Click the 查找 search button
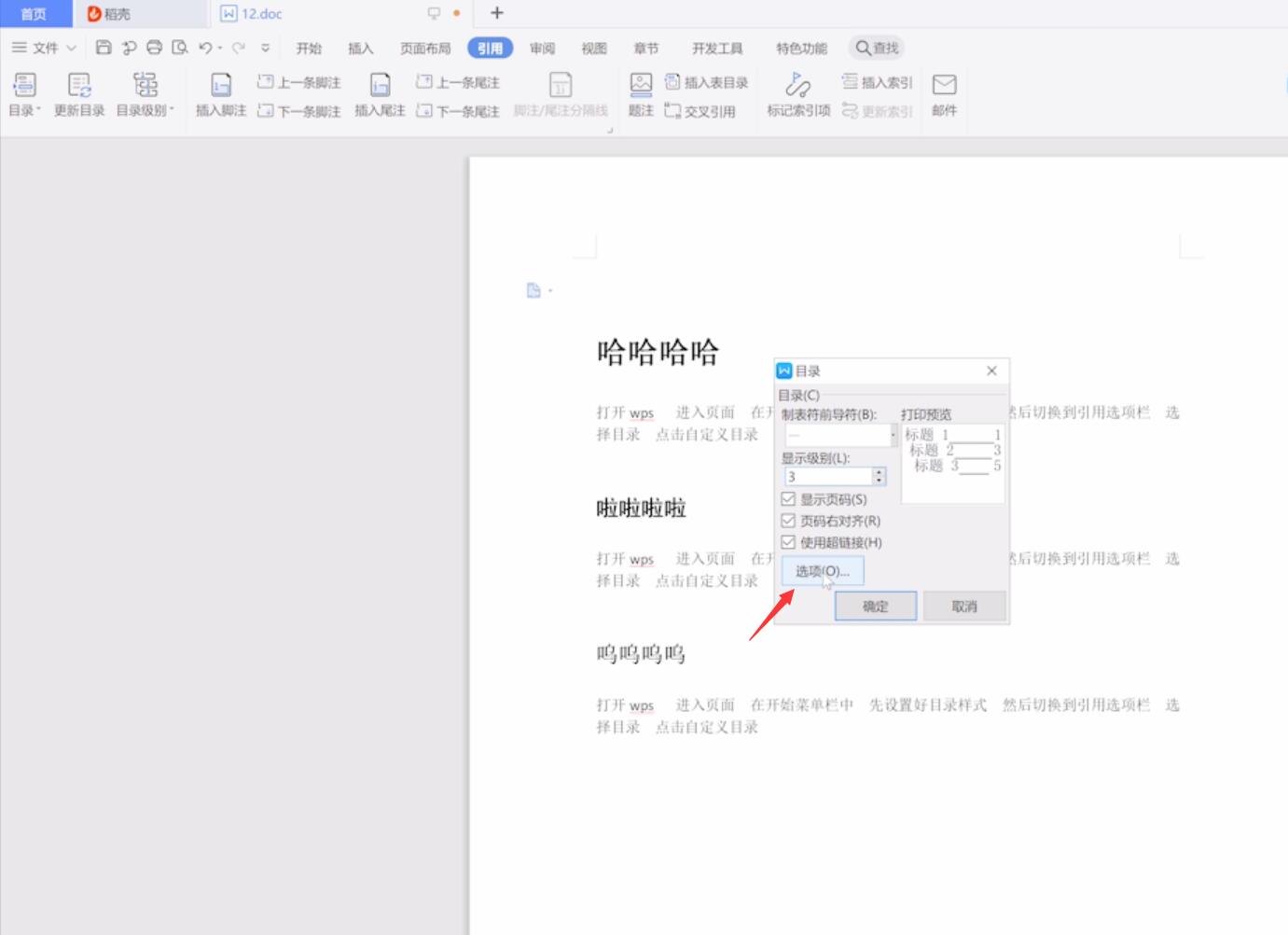 click(x=878, y=48)
